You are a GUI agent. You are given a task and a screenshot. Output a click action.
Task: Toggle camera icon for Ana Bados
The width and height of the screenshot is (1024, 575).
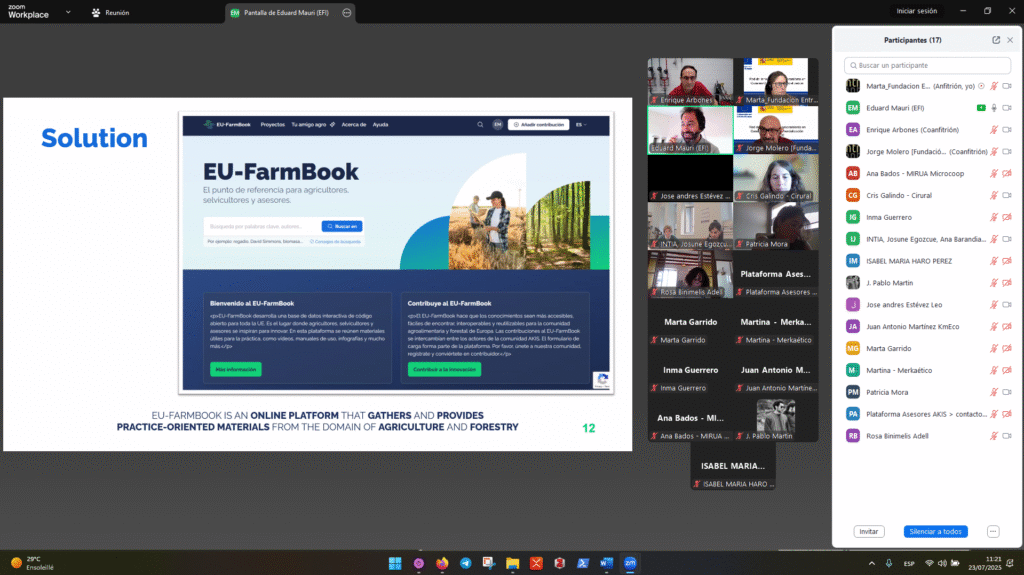coord(1007,174)
